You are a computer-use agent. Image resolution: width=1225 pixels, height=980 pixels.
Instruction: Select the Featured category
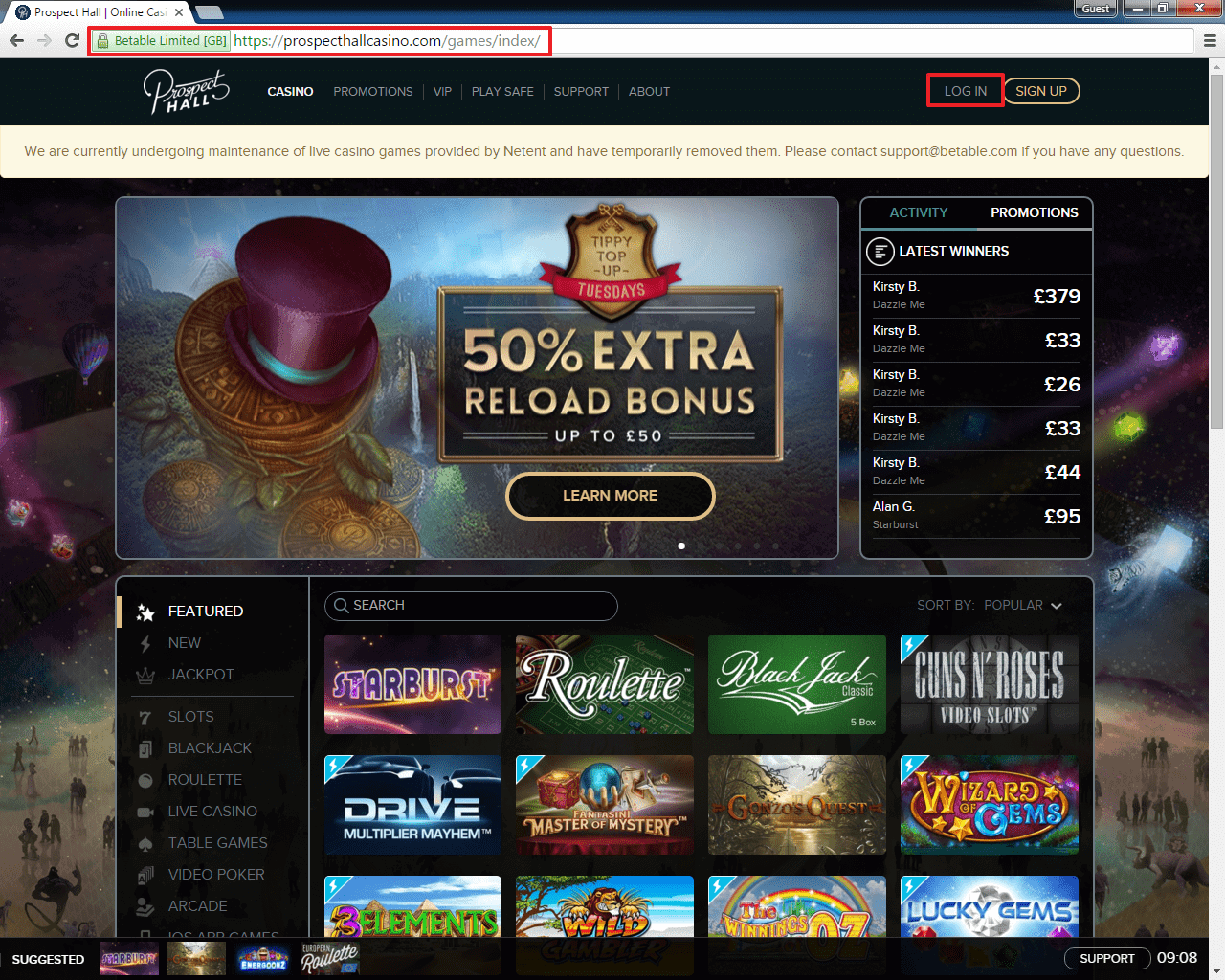click(x=206, y=612)
